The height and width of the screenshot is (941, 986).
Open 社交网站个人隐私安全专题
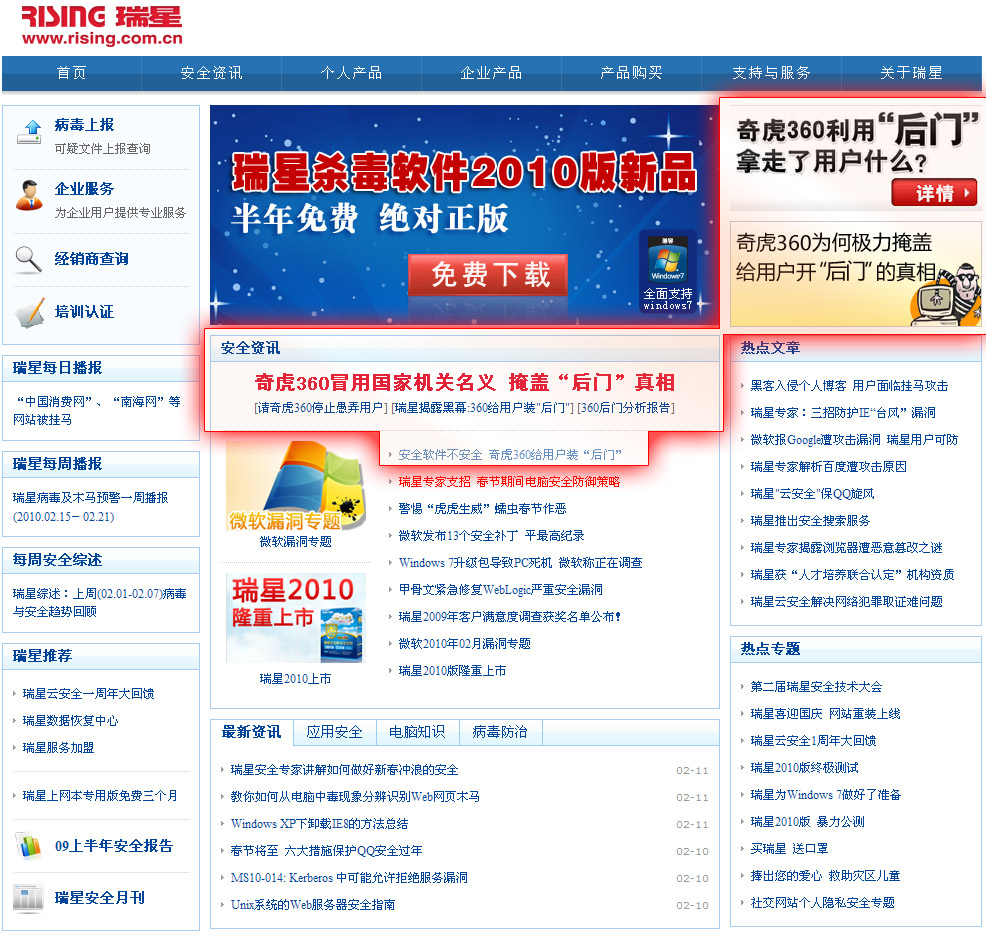click(823, 903)
